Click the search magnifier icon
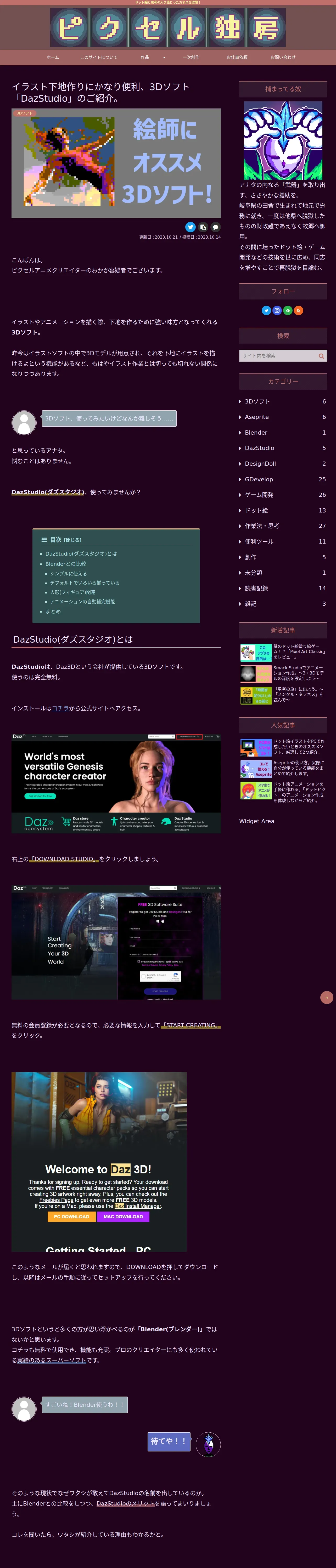The image size is (336, 1568). pyautogui.click(x=321, y=356)
